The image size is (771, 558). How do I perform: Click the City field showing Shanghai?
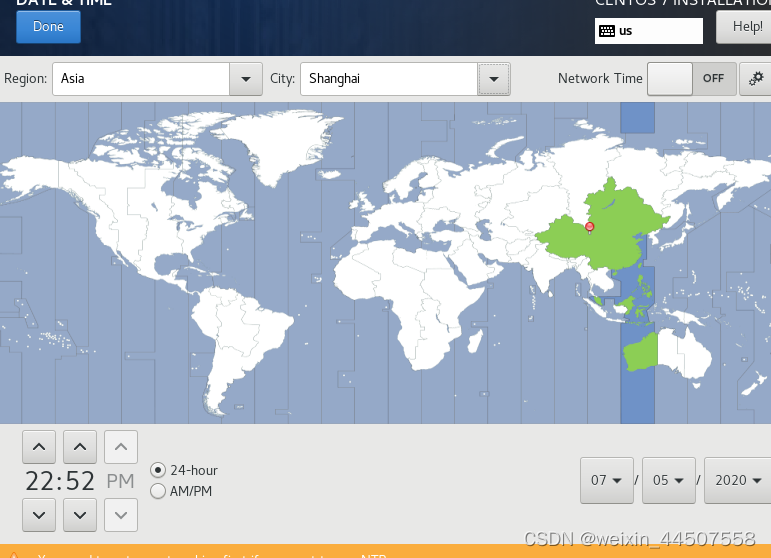(389, 79)
